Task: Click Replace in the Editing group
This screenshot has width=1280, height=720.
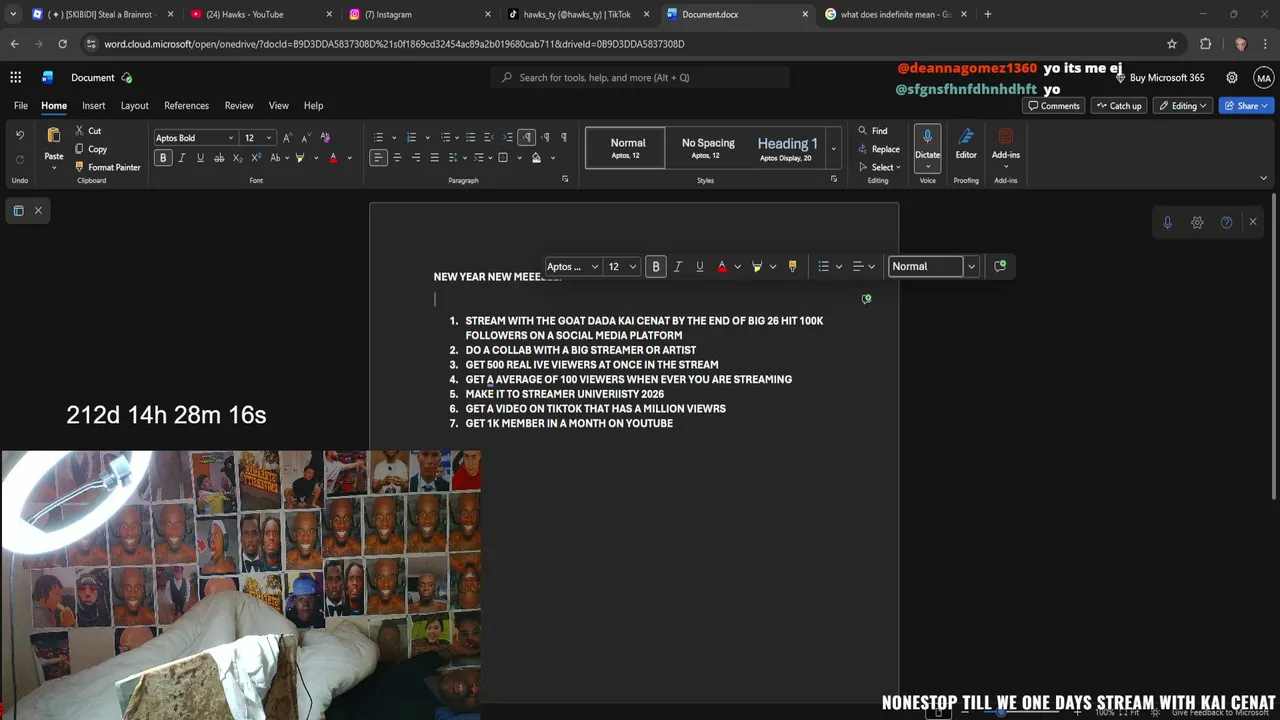Action: (879, 149)
